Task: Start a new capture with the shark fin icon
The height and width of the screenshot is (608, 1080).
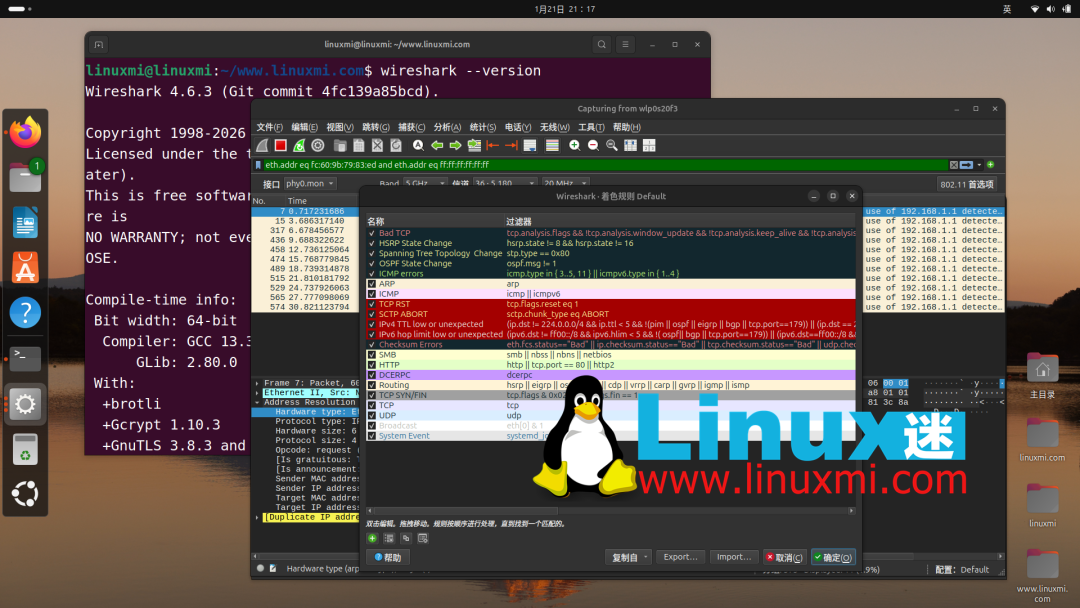Action: (x=262, y=145)
